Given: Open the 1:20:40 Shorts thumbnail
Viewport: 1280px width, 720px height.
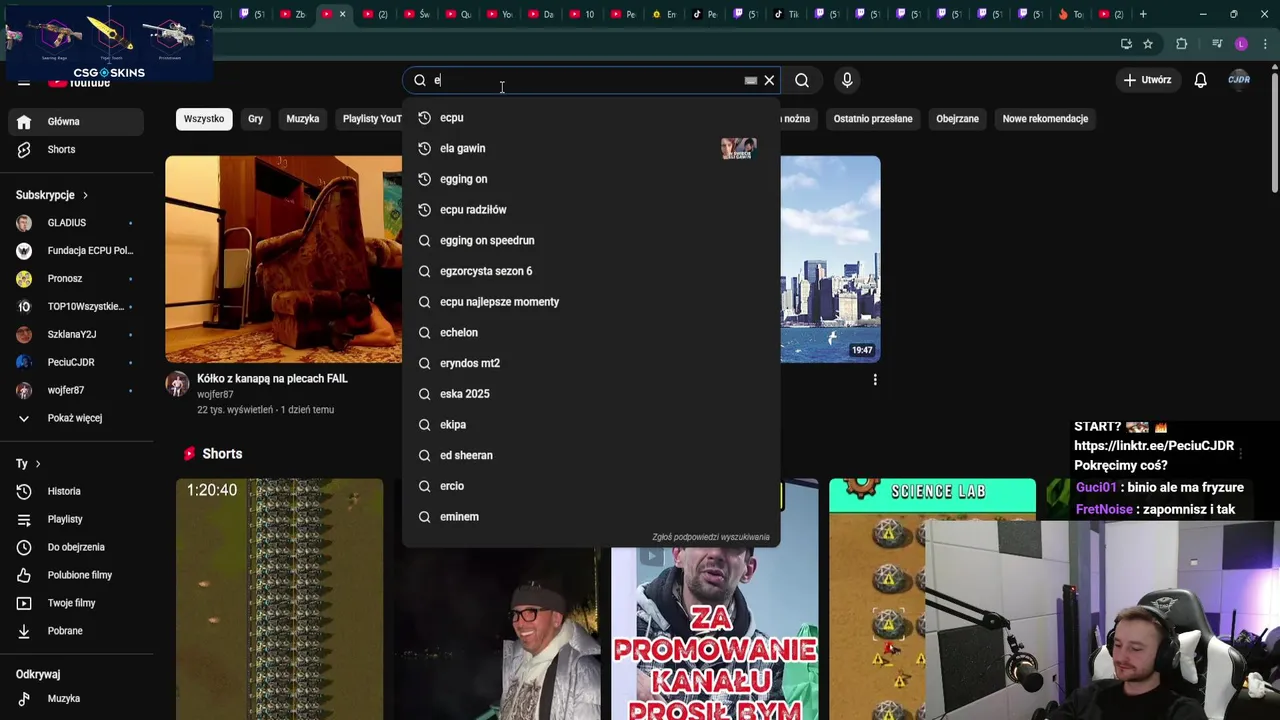Looking at the screenshot, I should 280,599.
